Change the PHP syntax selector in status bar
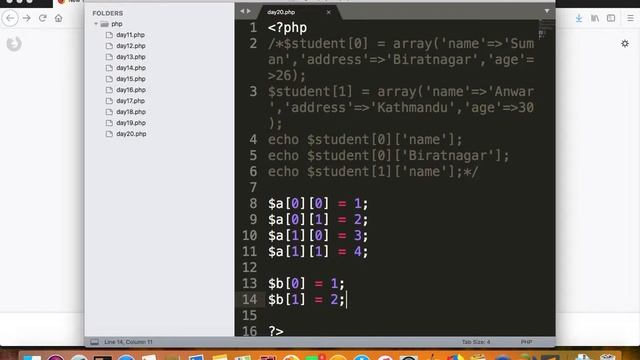This screenshot has width=640, height=360. (x=527, y=342)
